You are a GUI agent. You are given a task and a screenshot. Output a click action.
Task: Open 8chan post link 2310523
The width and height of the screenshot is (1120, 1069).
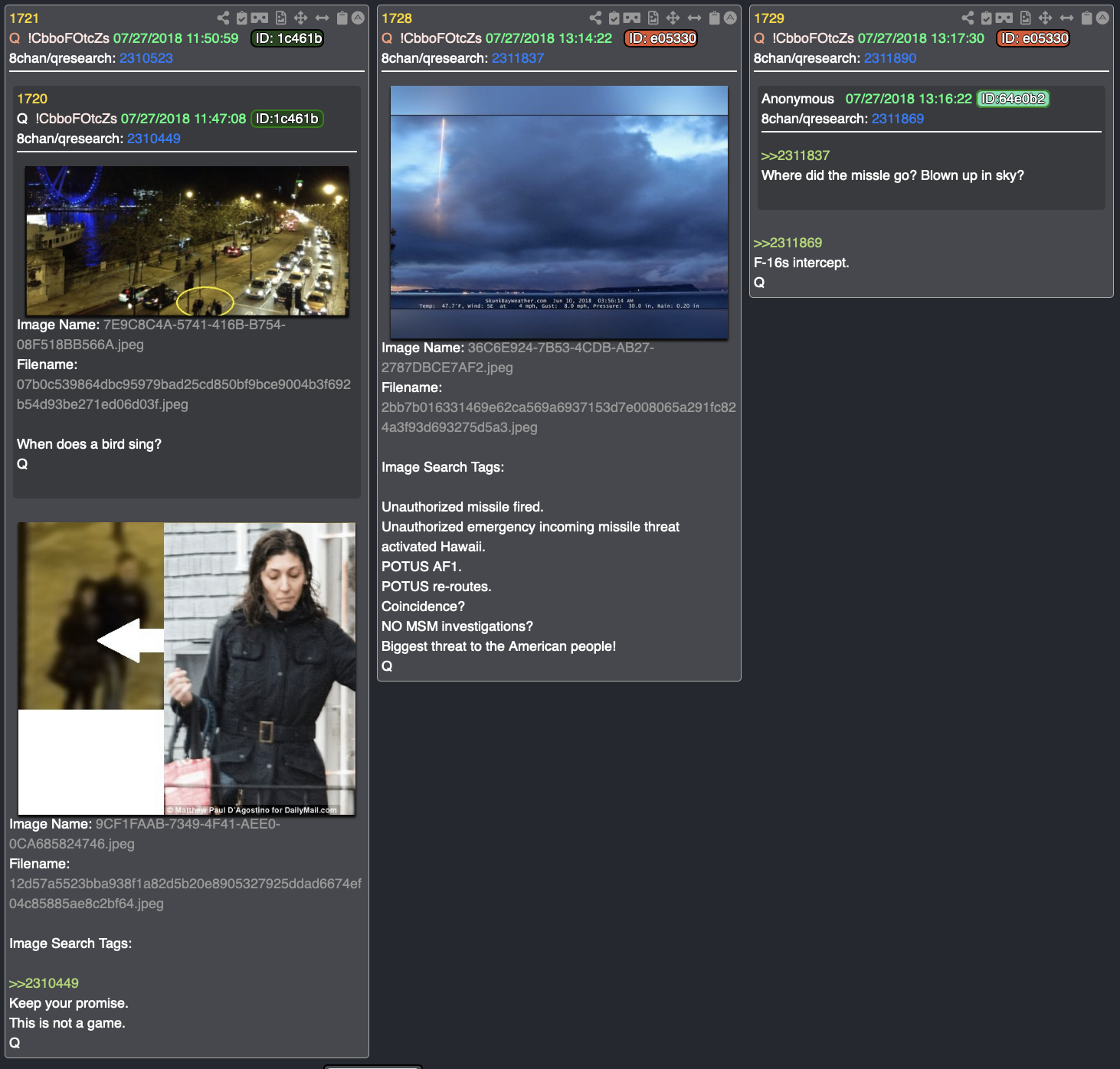146,58
